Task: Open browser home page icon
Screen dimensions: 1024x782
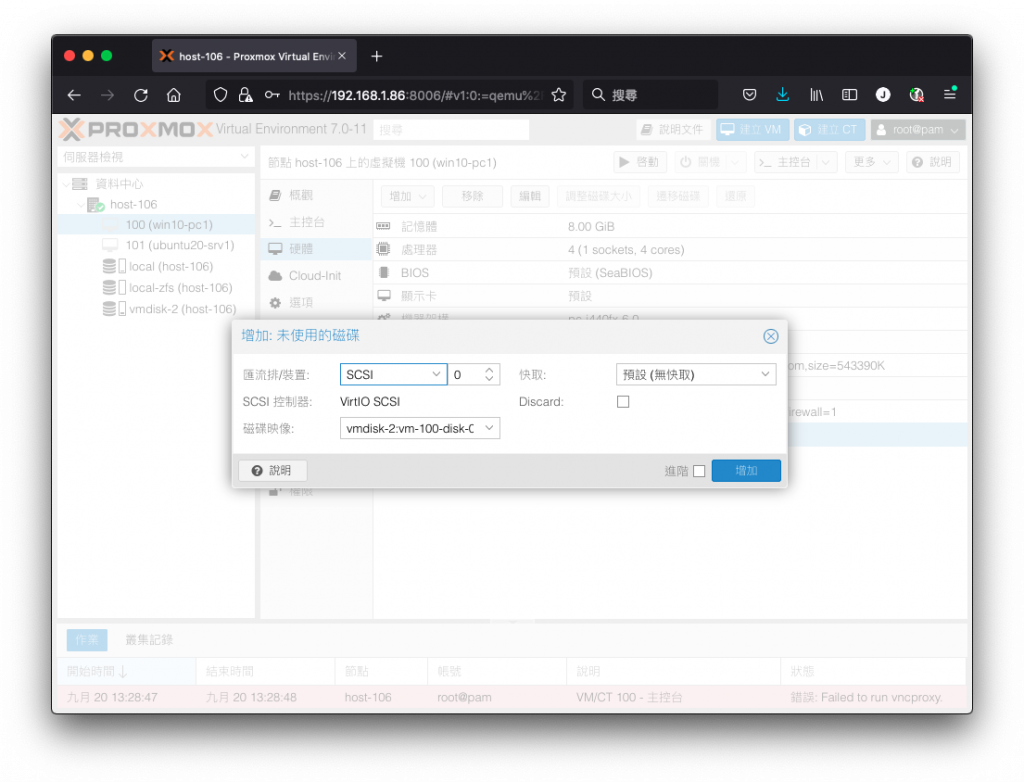Action: point(174,95)
